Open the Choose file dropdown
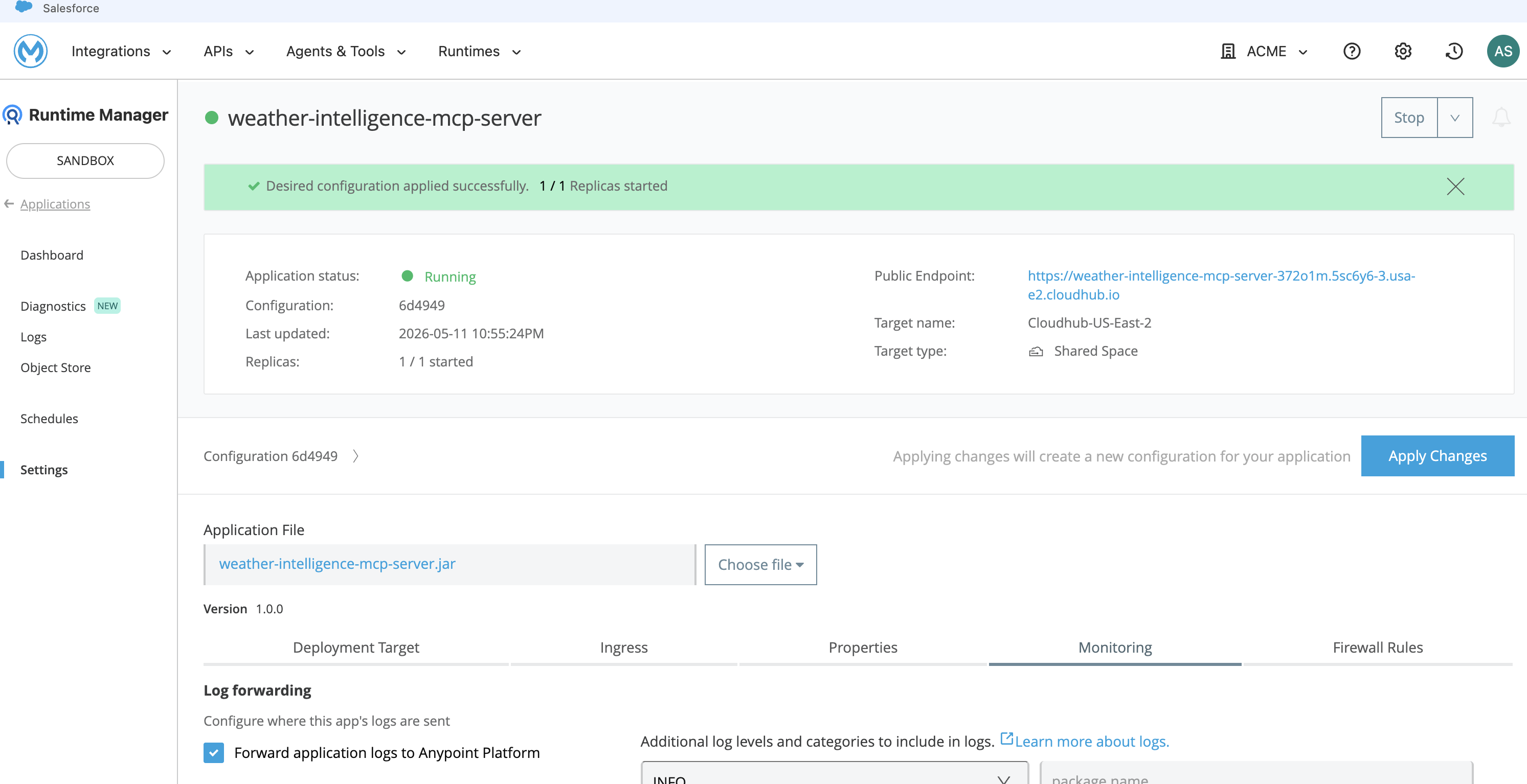This screenshot has height=784, width=1527. (760, 565)
